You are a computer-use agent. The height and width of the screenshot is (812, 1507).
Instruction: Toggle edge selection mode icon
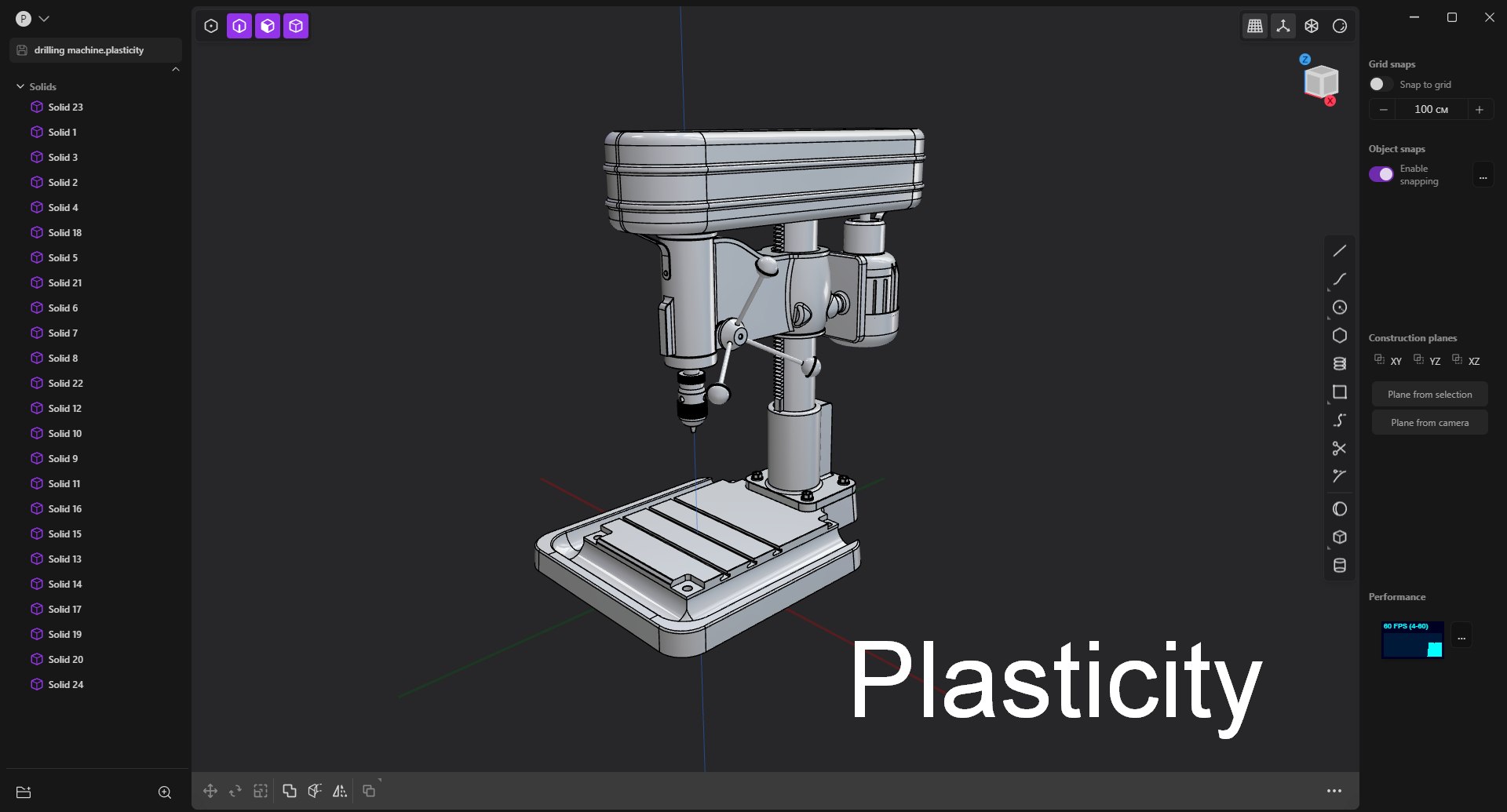click(239, 26)
